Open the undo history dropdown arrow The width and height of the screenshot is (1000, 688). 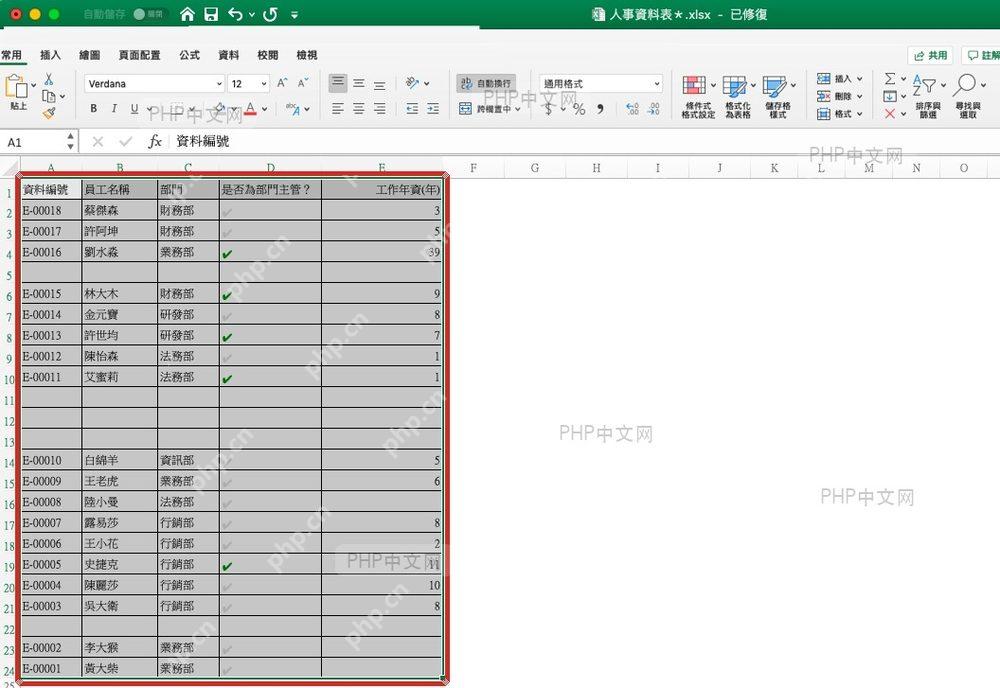point(252,15)
